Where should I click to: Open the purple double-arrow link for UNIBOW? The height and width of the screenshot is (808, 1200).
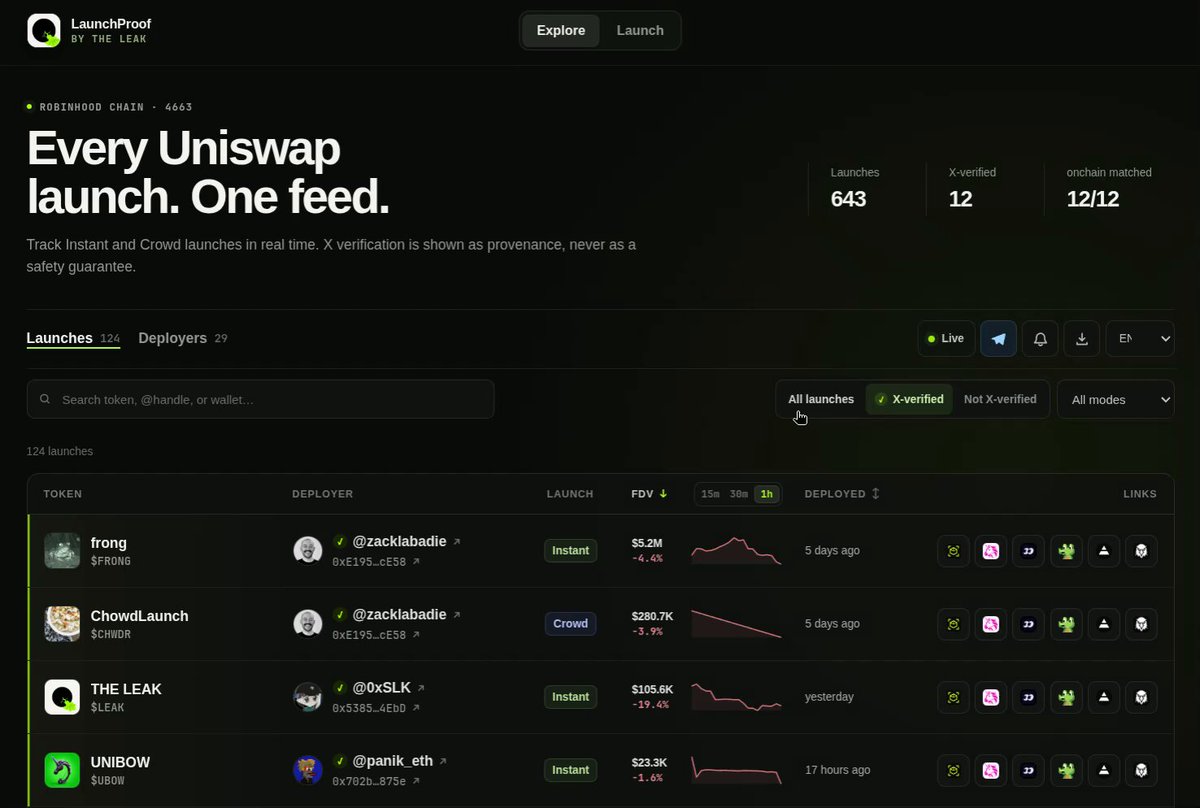point(1028,770)
